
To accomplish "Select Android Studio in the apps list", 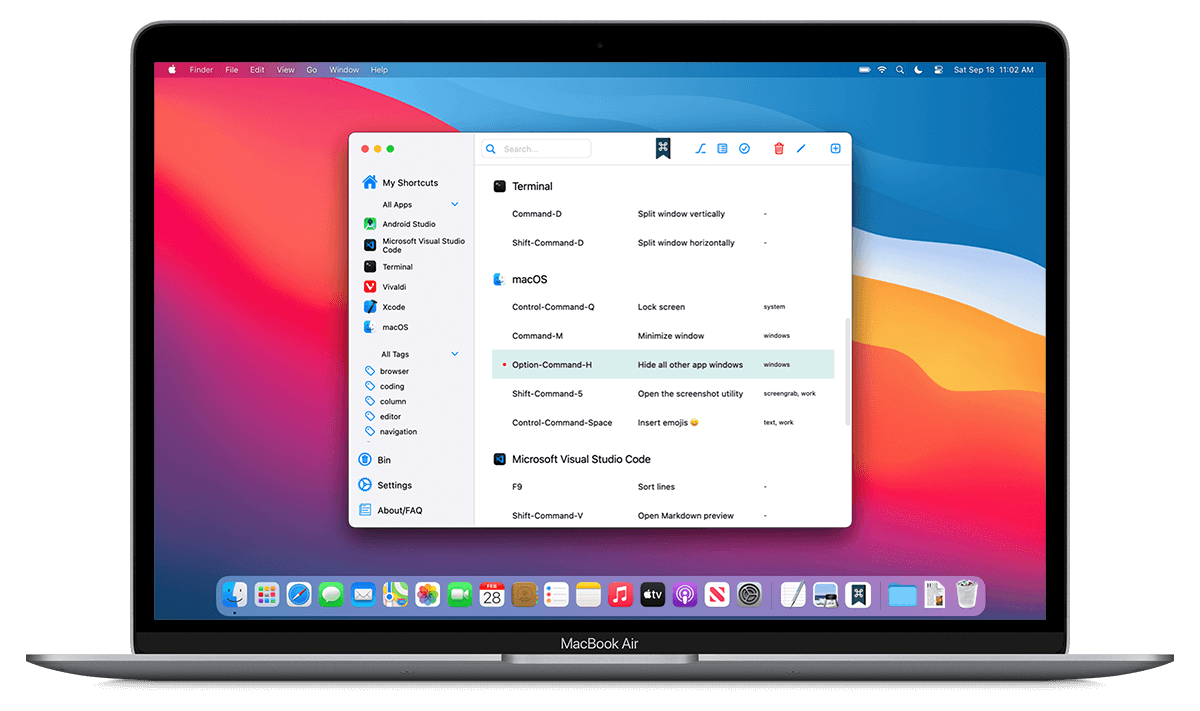I will (x=408, y=224).
